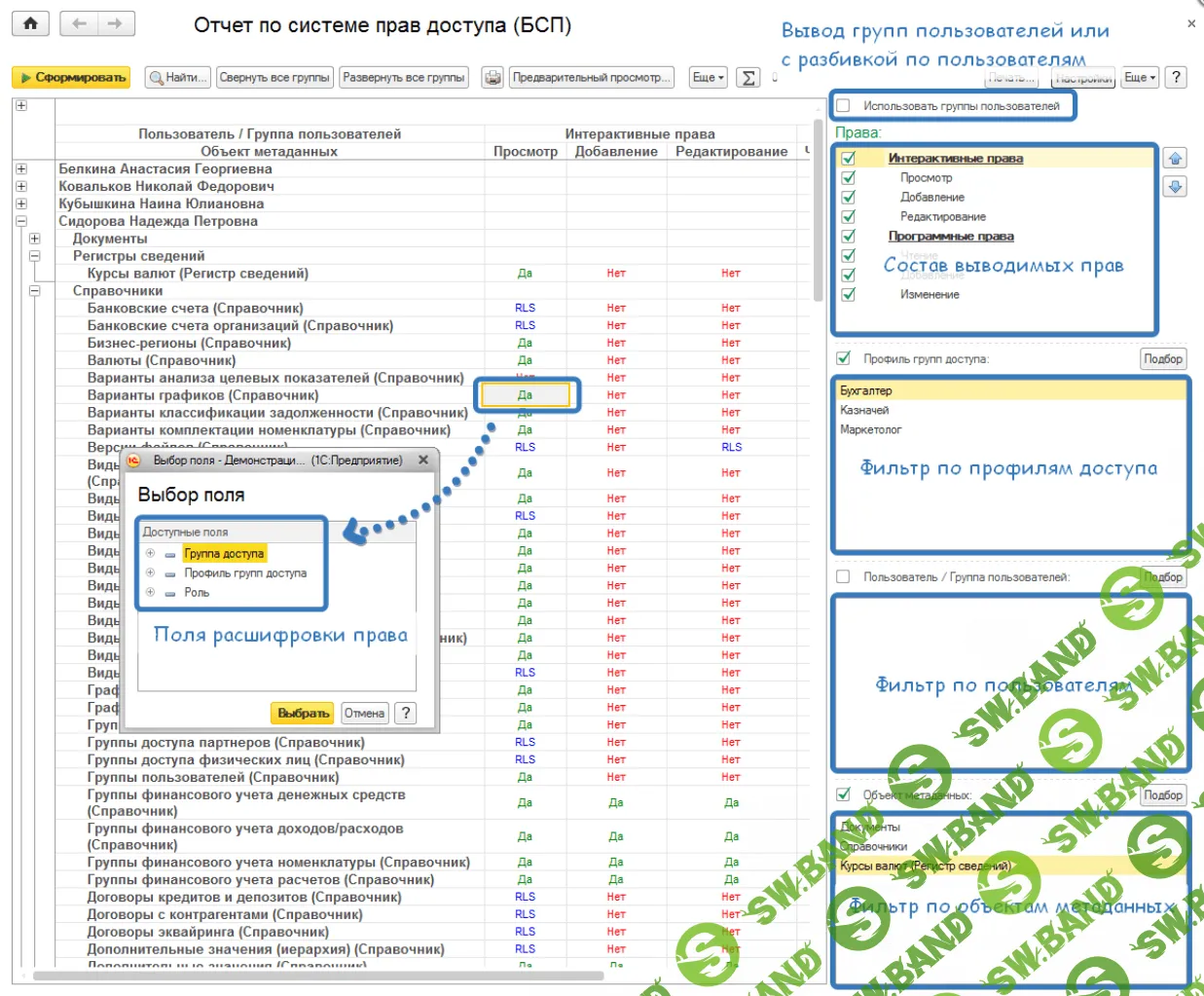Viewport: 1204px width, 996px height.
Task: Go back with the left arrow
Action: coord(80,23)
